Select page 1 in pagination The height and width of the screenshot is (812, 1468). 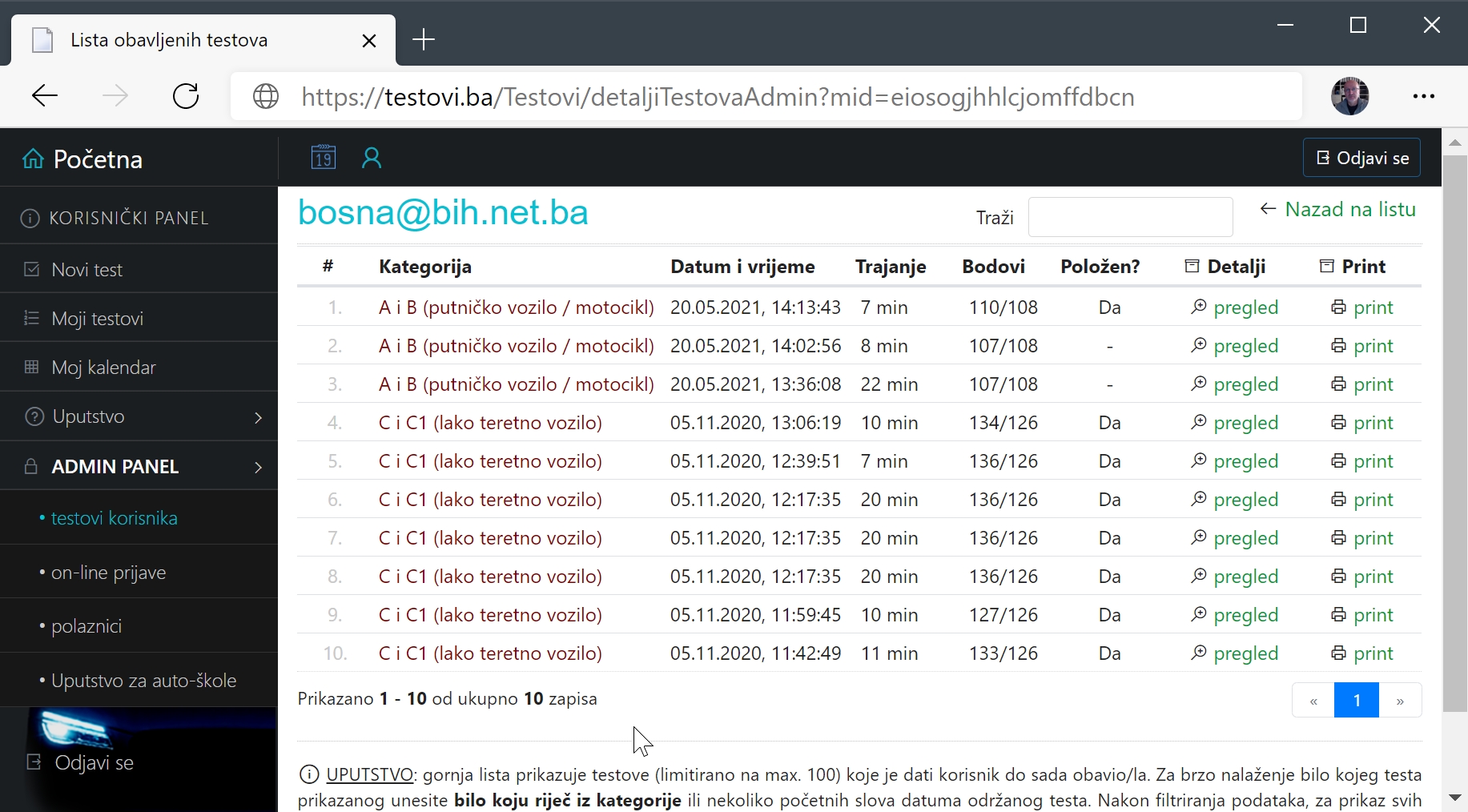click(1357, 701)
